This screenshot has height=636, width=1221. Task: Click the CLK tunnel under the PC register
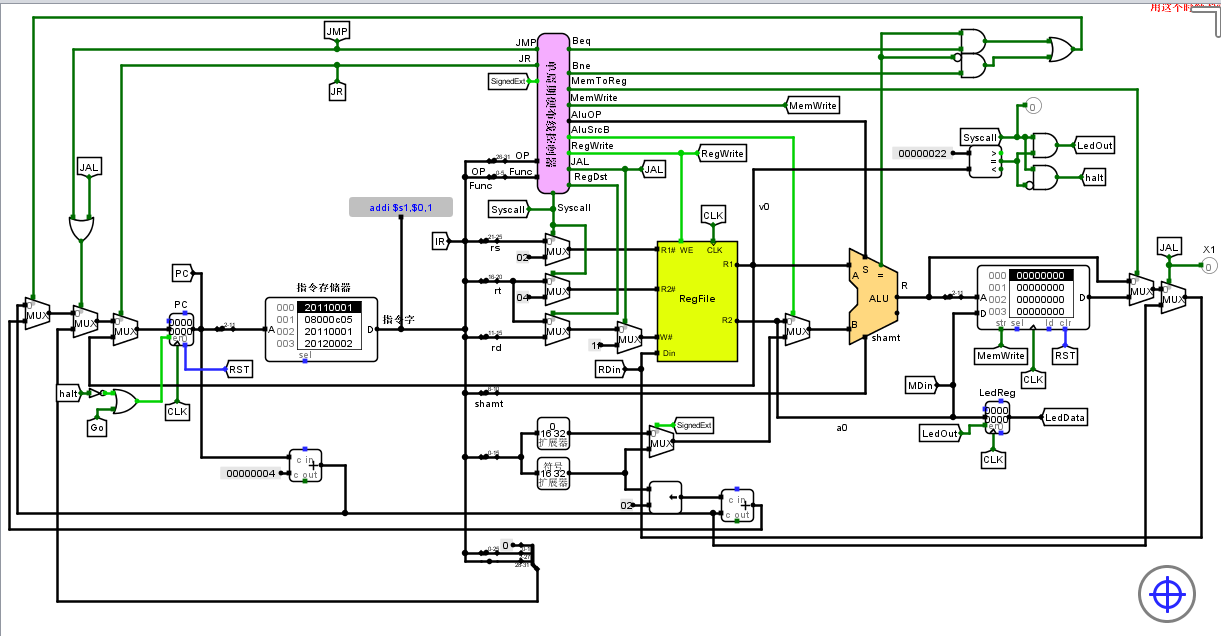[177, 411]
